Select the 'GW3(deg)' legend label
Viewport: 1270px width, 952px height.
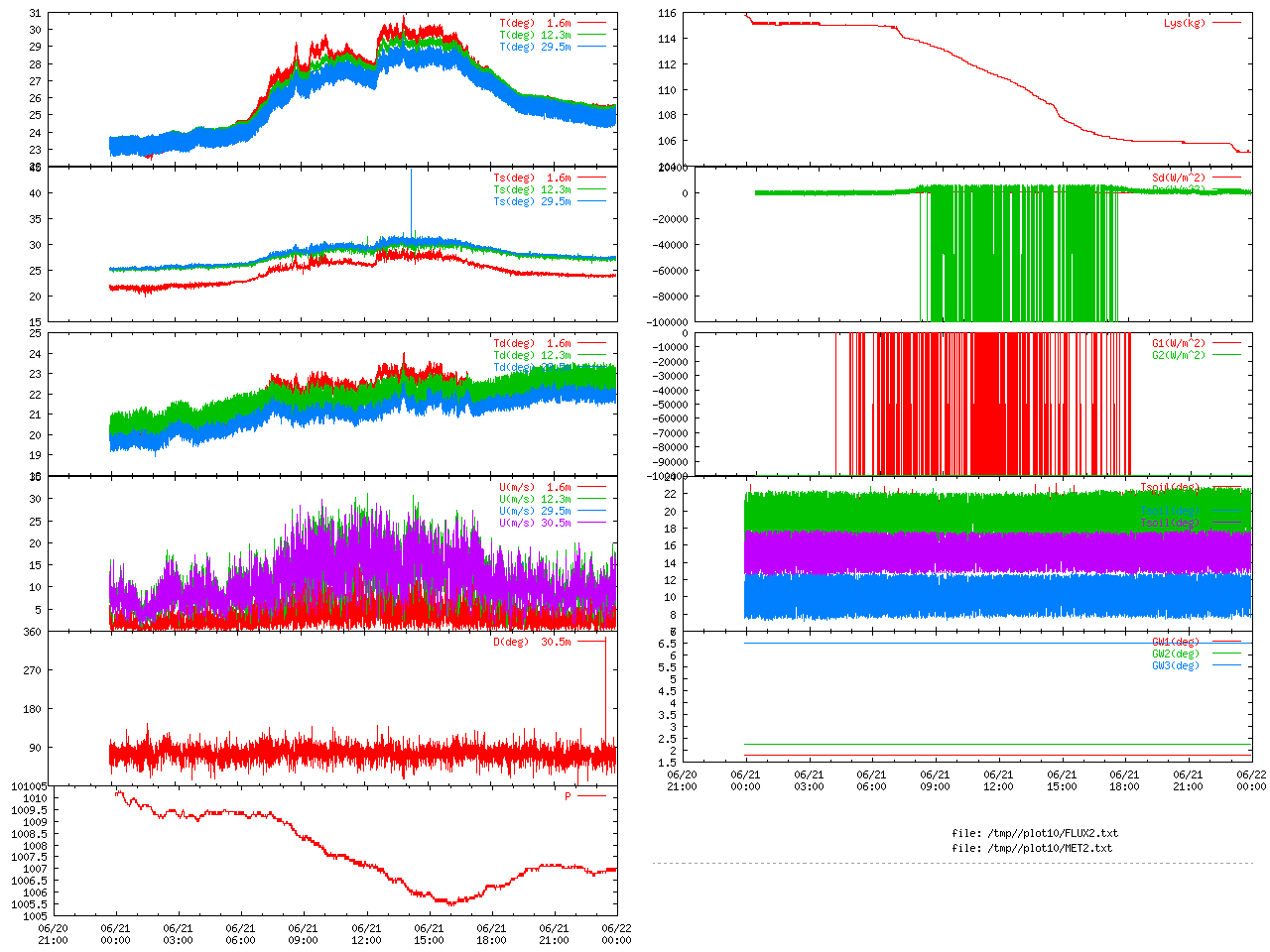1176,665
